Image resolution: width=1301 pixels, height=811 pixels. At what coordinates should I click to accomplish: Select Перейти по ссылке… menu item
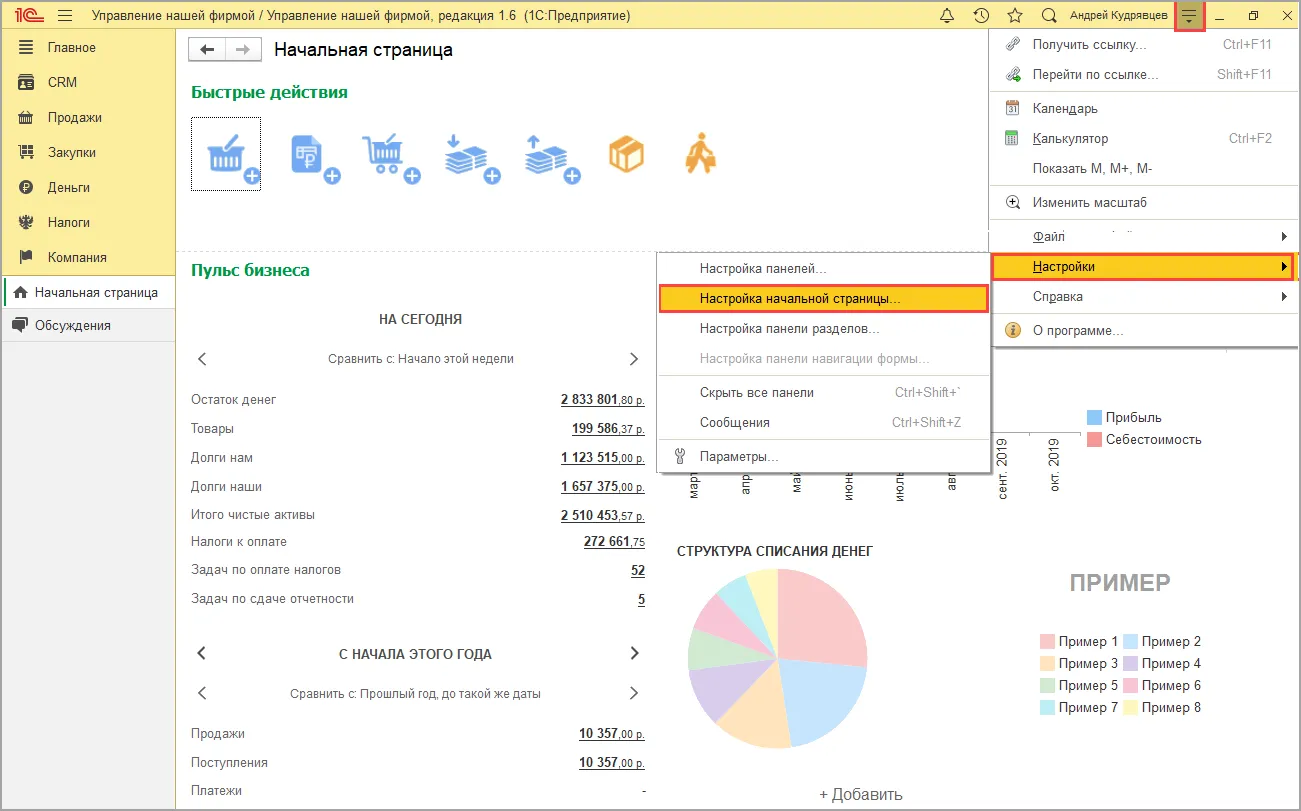coord(1143,74)
